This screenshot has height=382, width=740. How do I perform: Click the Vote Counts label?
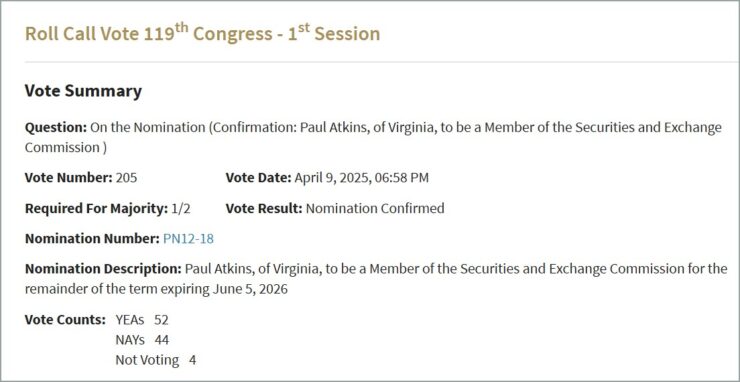point(65,320)
